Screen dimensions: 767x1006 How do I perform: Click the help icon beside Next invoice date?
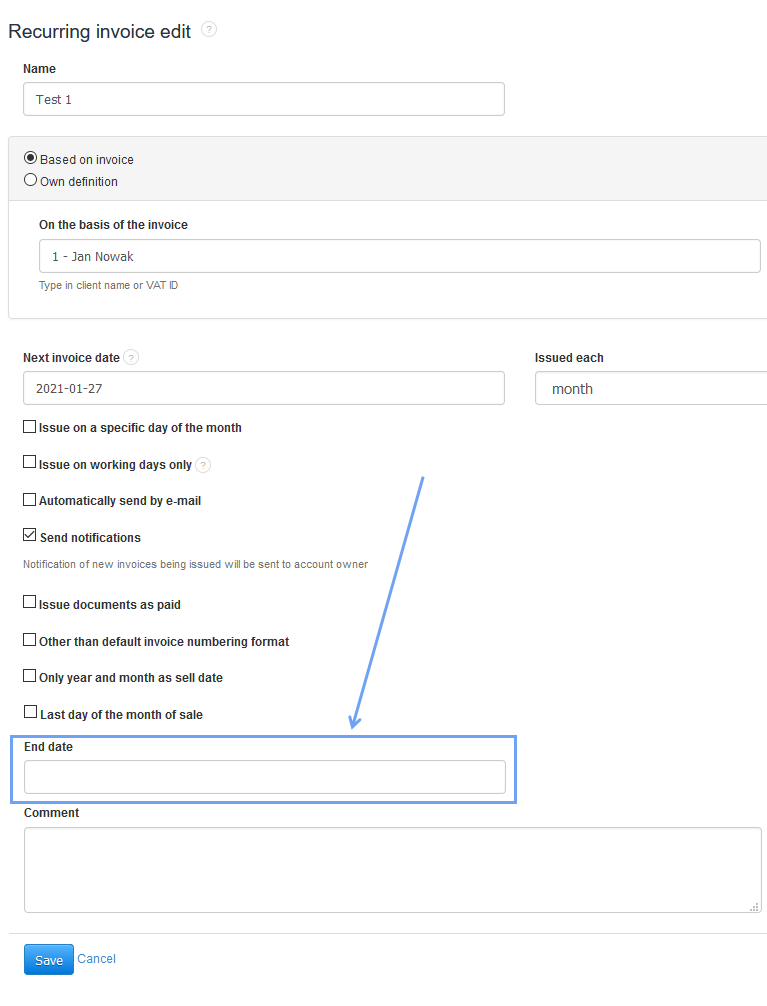click(x=133, y=357)
